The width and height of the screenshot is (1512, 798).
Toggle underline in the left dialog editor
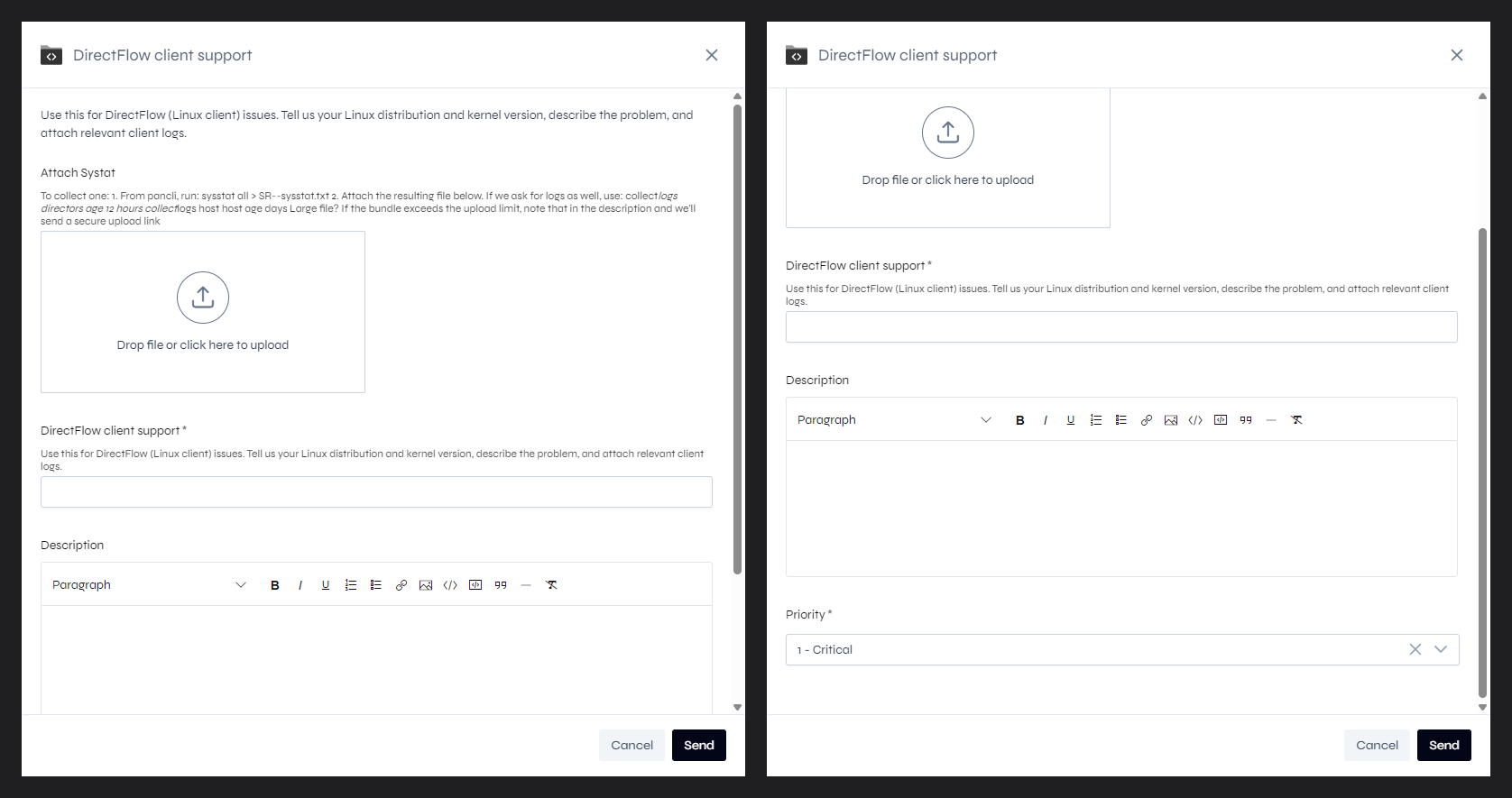[x=326, y=585]
